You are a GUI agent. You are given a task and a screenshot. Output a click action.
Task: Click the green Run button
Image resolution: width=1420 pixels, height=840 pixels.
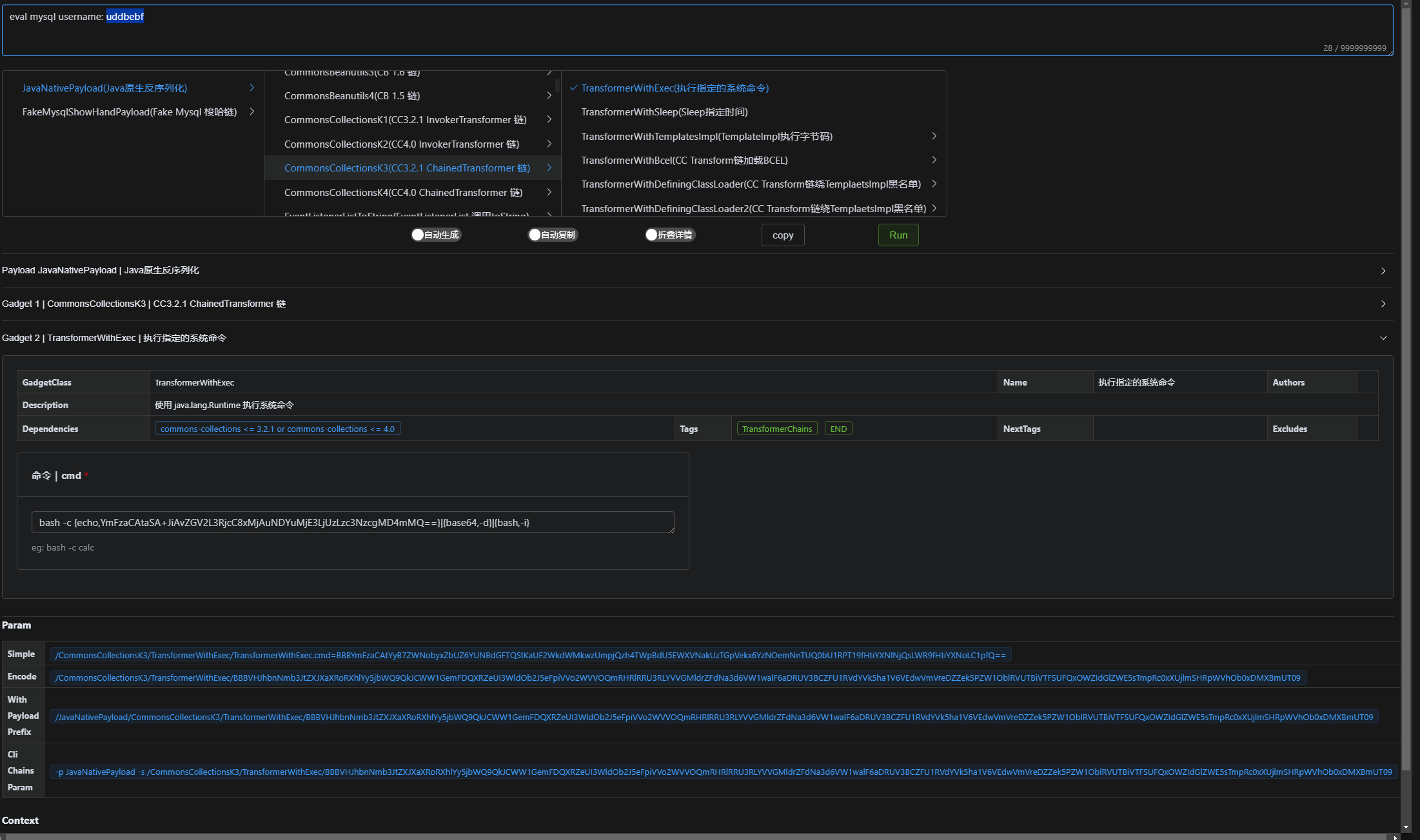[898, 235]
